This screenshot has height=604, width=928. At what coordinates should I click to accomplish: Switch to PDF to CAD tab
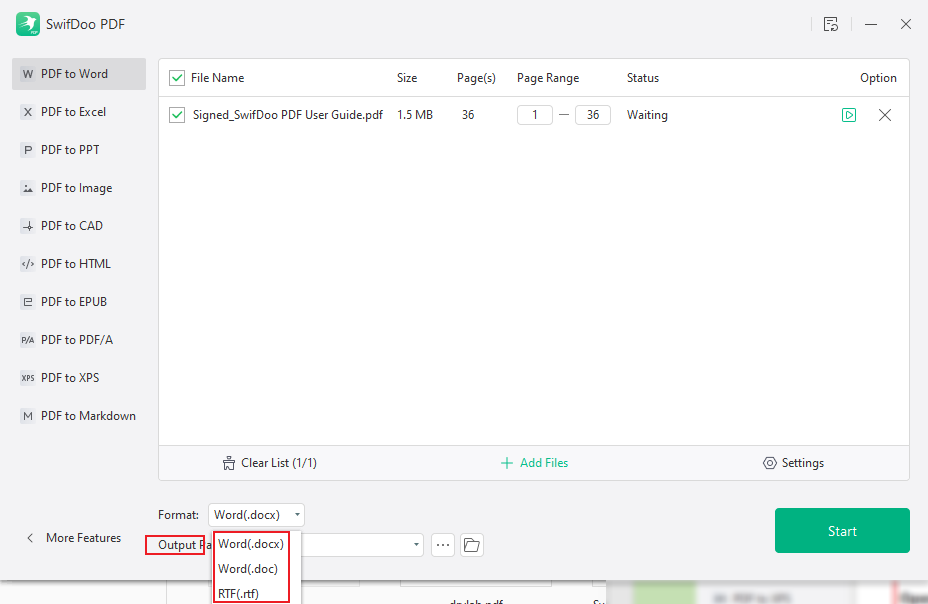click(x=79, y=226)
